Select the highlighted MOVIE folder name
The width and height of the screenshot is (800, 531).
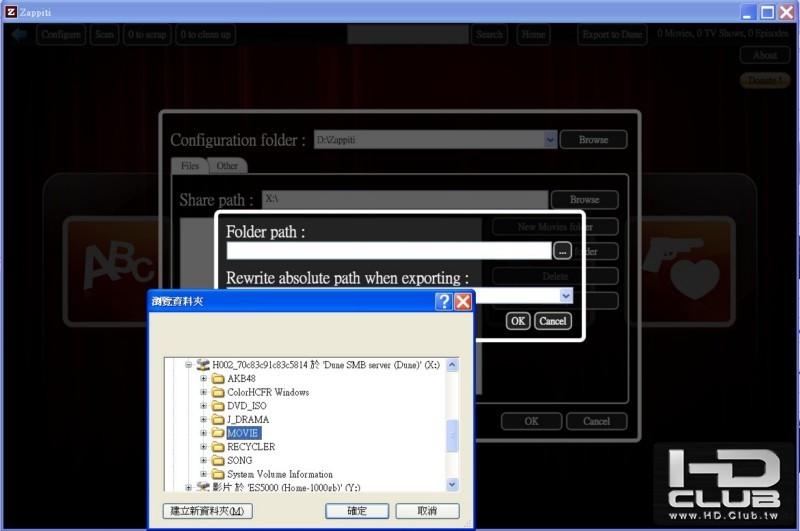[x=243, y=433]
